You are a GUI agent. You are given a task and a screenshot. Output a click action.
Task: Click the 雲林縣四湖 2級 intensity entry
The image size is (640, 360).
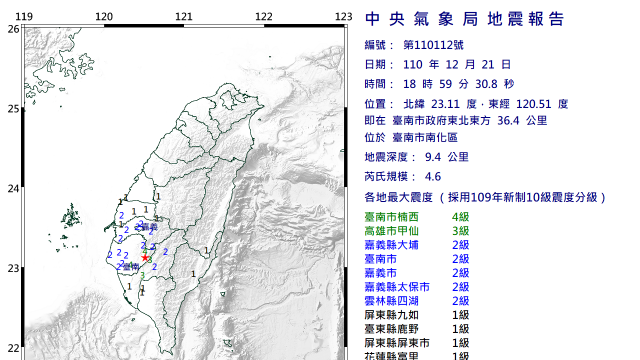pyautogui.click(x=417, y=301)
